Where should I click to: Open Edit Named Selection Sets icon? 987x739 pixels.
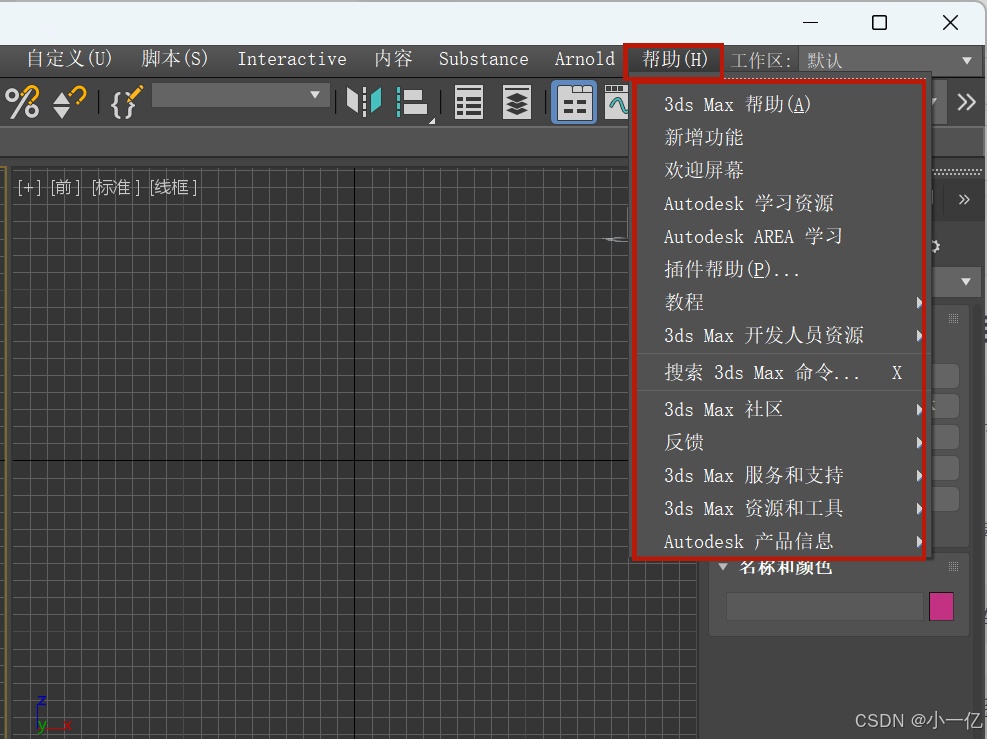coord(127,102)
